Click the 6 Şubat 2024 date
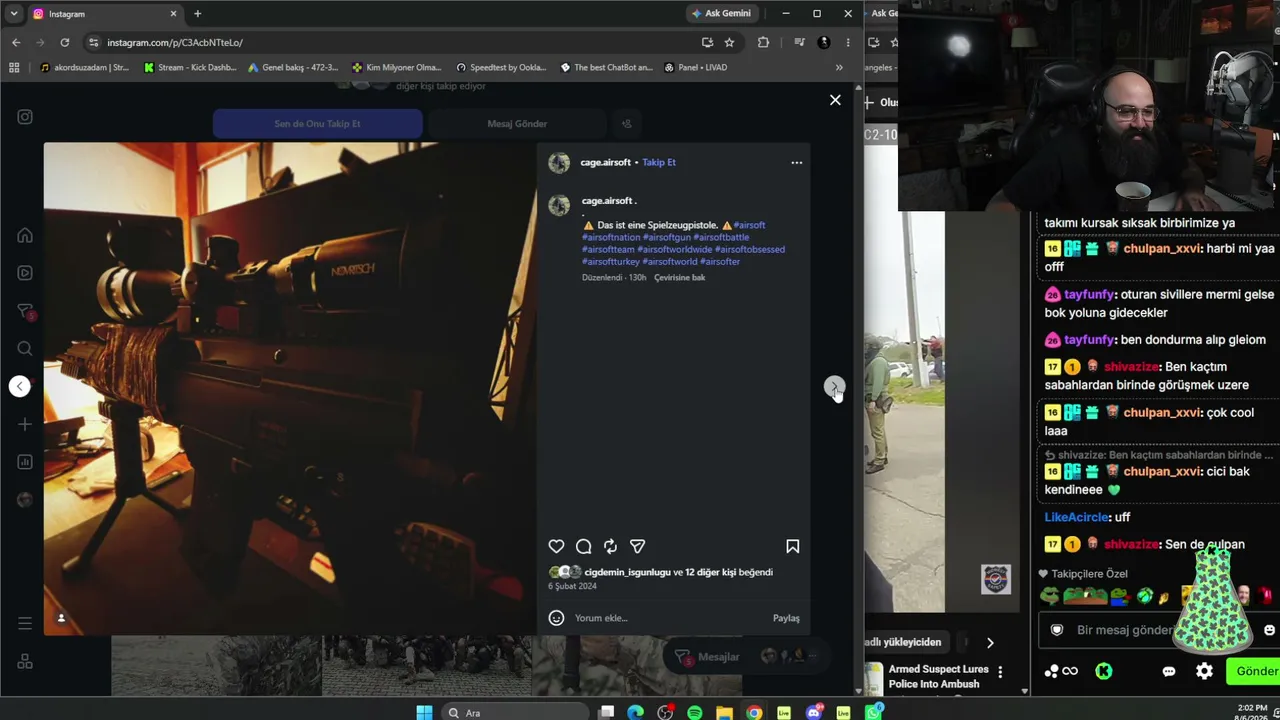This screenshot has width=1280, height=720. (x=572, y=586)
